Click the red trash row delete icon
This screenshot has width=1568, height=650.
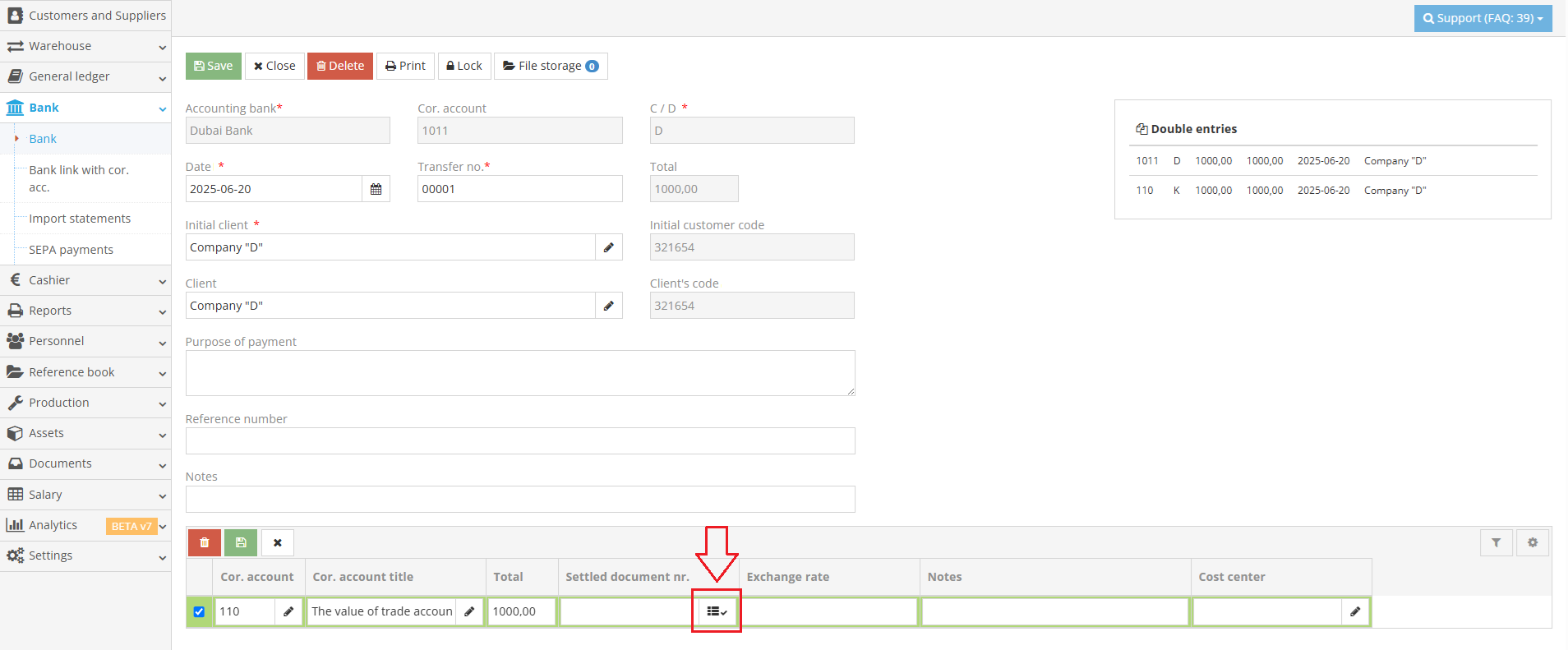click(204, 542)
